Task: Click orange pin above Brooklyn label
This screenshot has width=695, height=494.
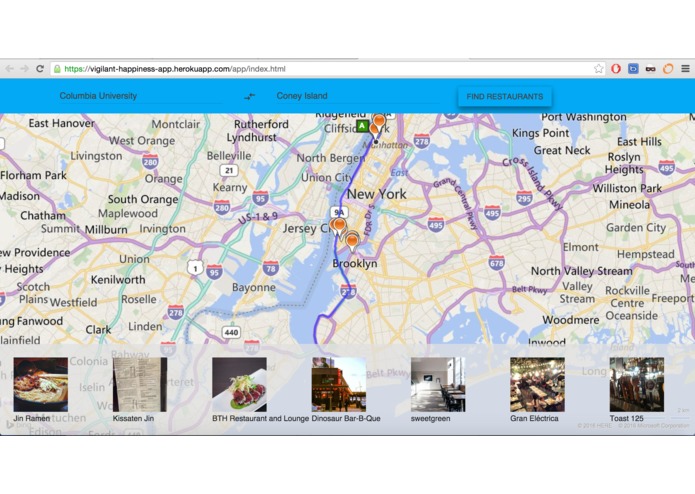Action: tap(352, 243)
